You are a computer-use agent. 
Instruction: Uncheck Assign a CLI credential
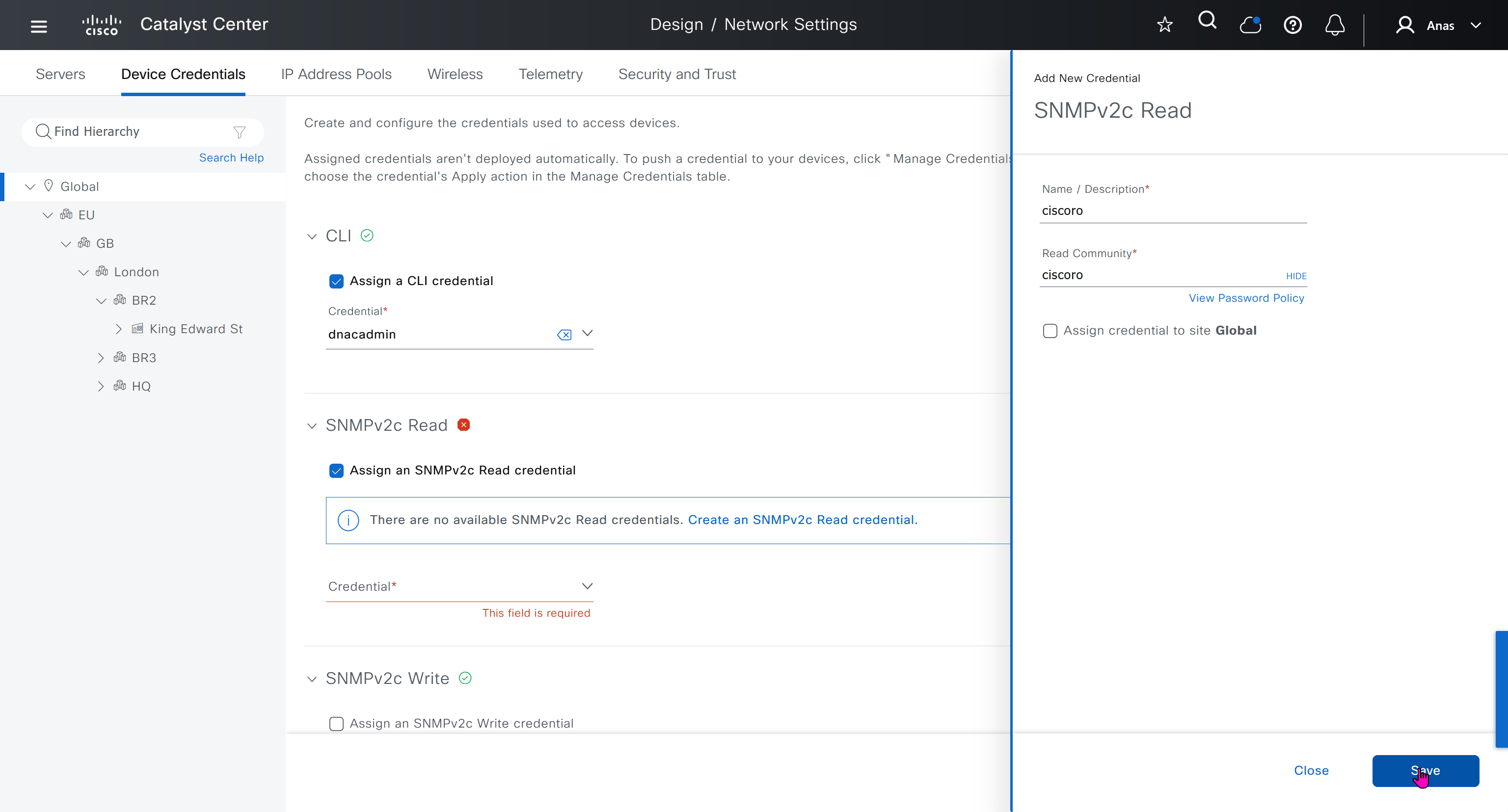(336, 282)
